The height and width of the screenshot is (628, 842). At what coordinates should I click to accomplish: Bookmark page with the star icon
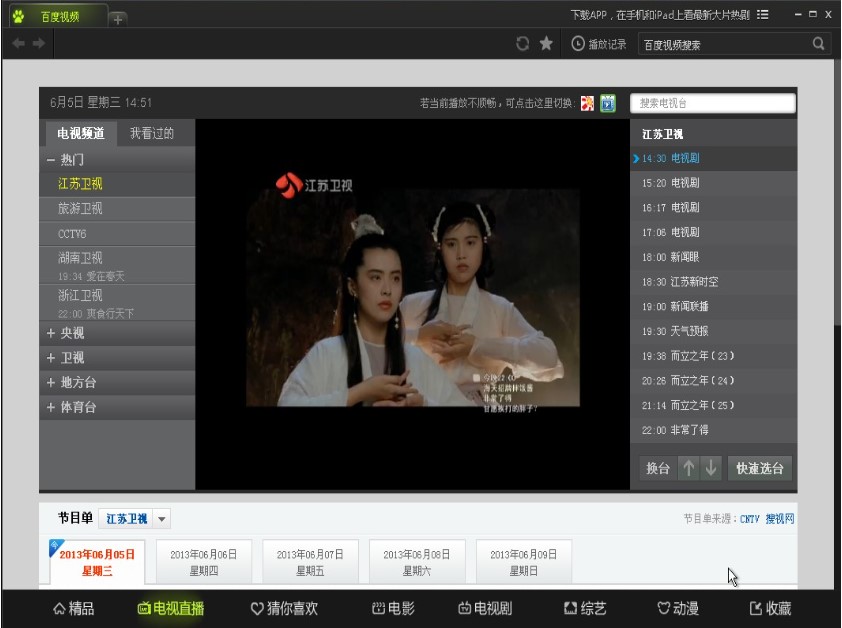click(546, 44)
